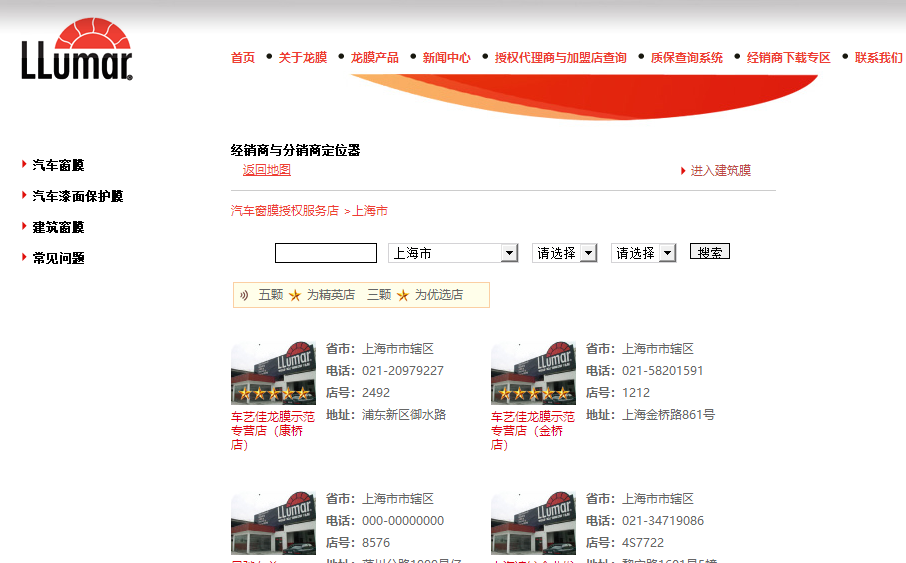Click phone number 021-34719086
906x563 pixels.
point(663,521)
